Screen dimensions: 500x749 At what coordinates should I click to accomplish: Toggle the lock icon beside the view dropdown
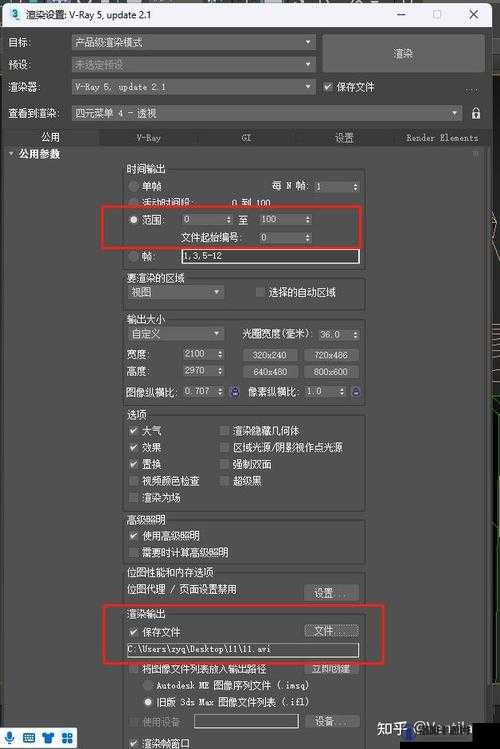pos(476,113)
